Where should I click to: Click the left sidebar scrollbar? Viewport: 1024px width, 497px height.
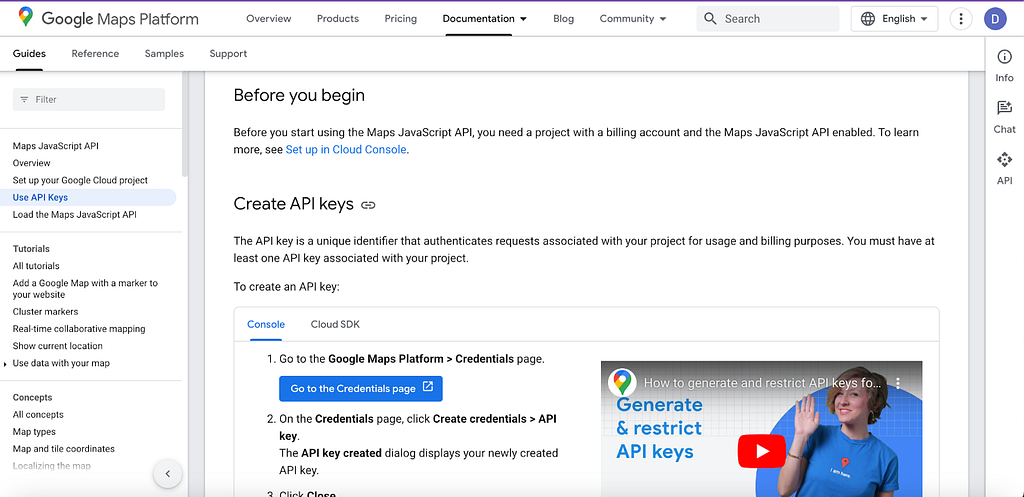click(x=185, y=124)
